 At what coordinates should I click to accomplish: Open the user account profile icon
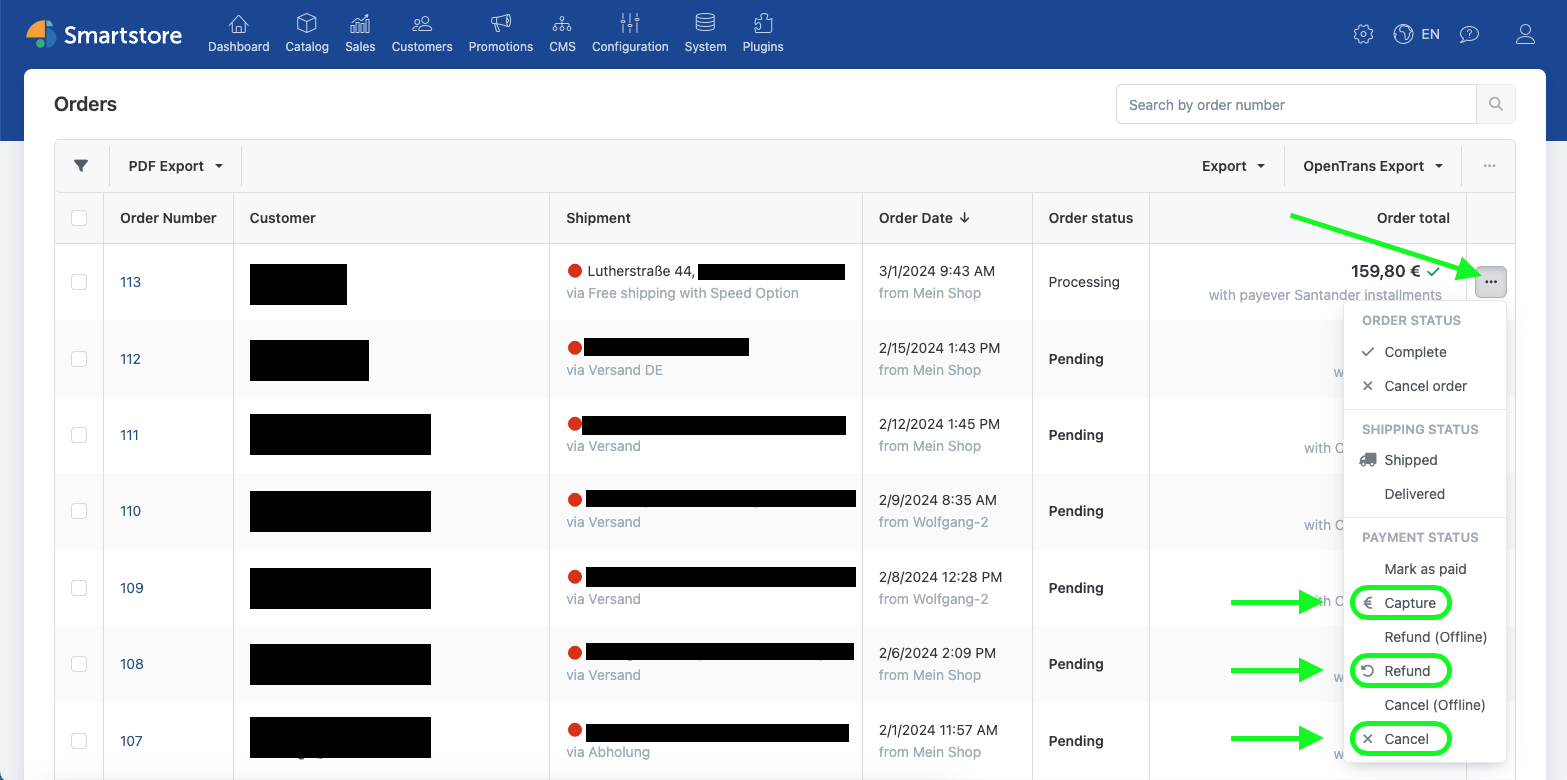click(x=1525, y=34)
